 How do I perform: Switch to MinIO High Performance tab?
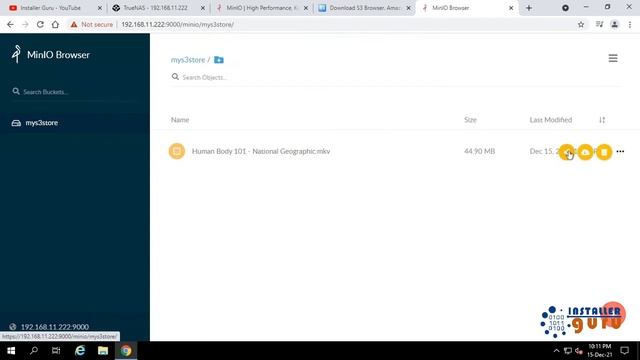tap(261, 8)
